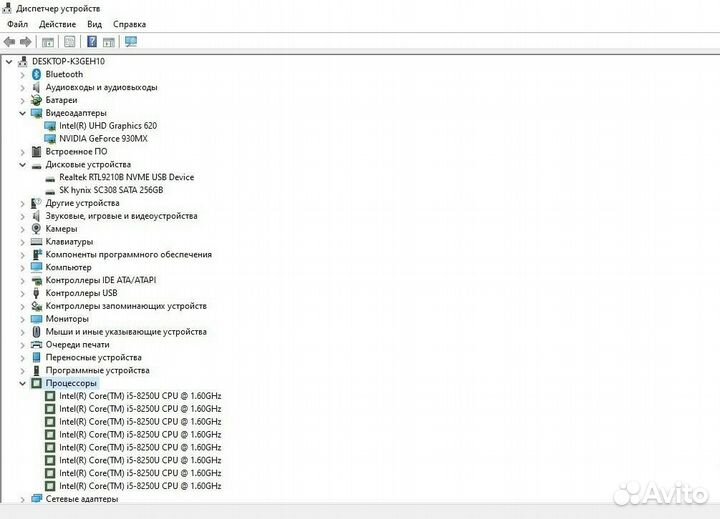Select the DESKTOP-K3GEH10 root node

68,61
